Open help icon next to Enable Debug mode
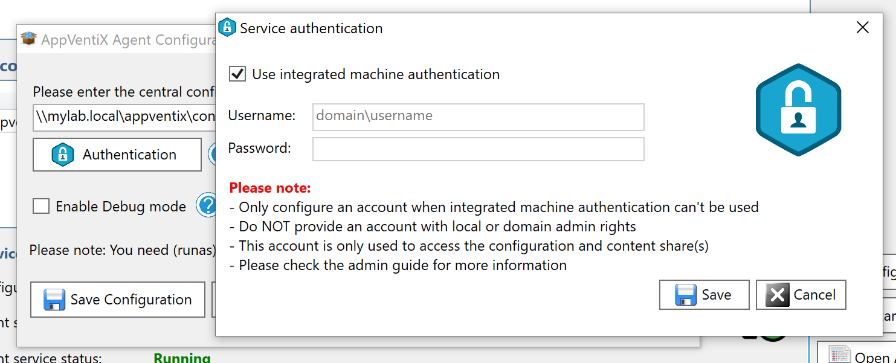 206,206
